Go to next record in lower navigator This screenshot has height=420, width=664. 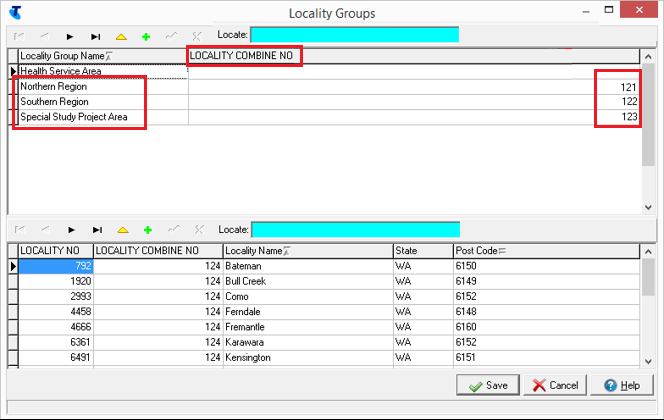point(71,230)
